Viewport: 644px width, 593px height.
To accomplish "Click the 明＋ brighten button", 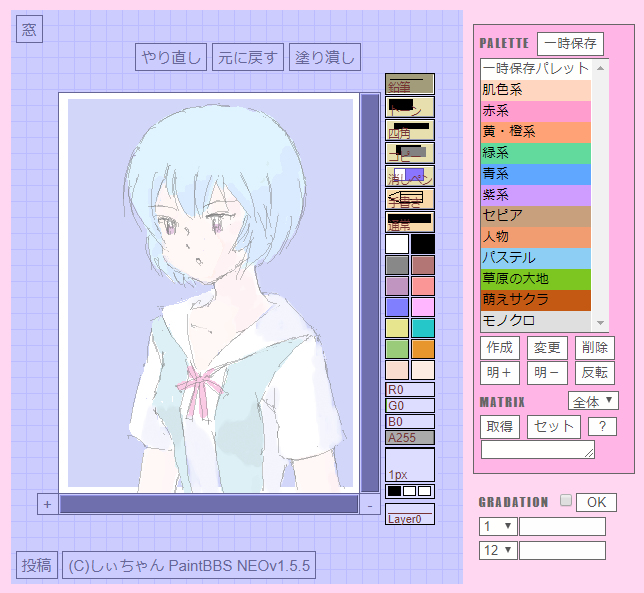I will click(500, 373).
